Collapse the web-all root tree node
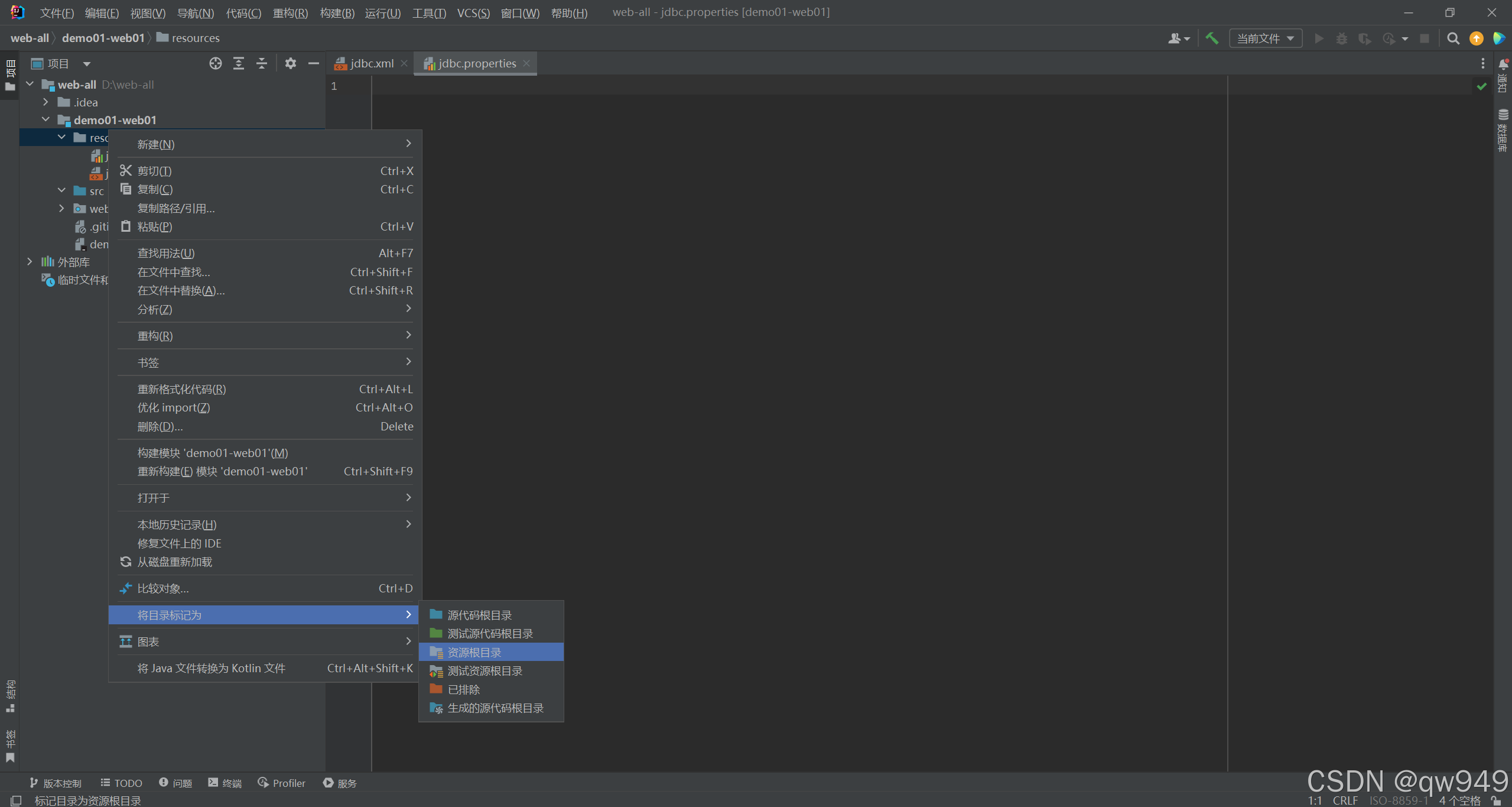Screen dimensions: 1512x807 tap(30, 85)
